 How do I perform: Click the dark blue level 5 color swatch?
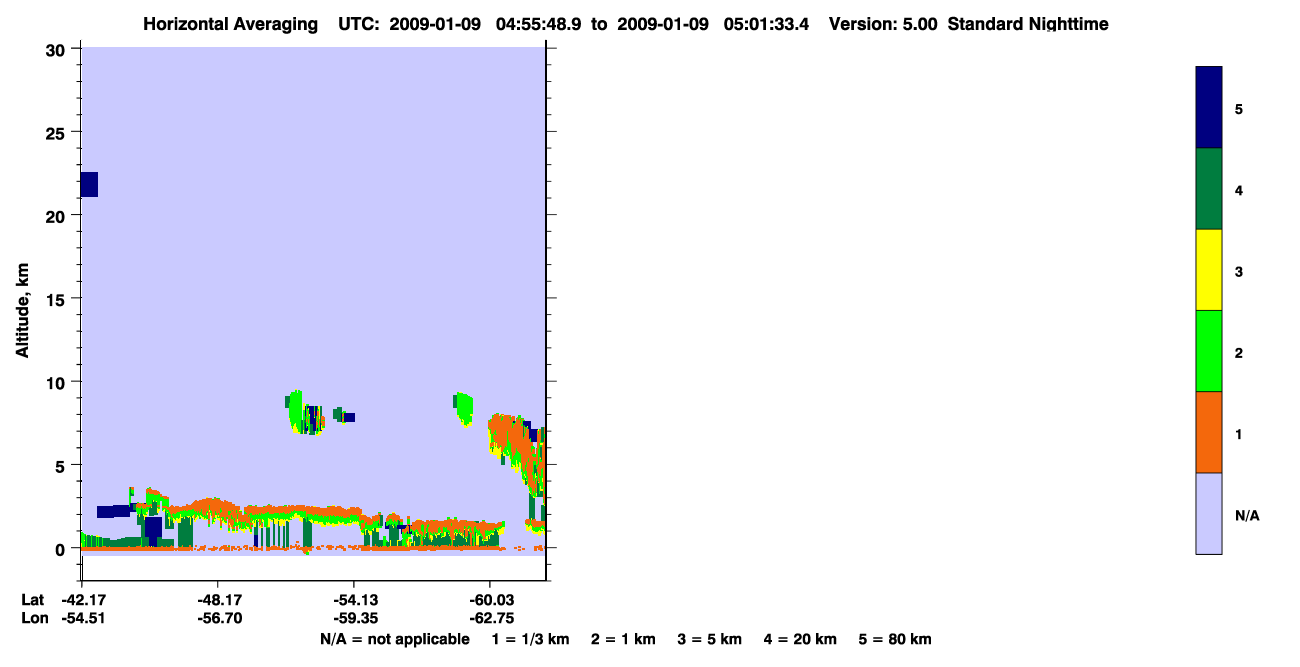[1209, 107]
